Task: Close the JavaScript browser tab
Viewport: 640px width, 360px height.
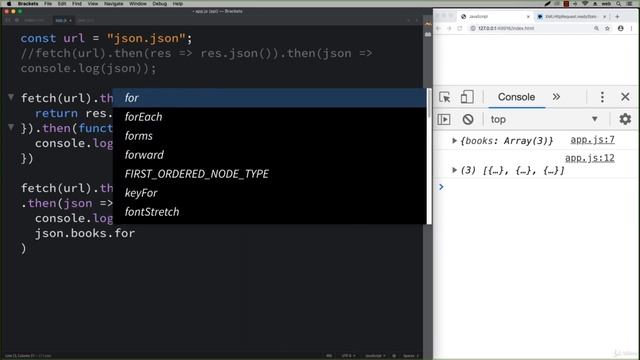Action: click(x=528, y=17)
